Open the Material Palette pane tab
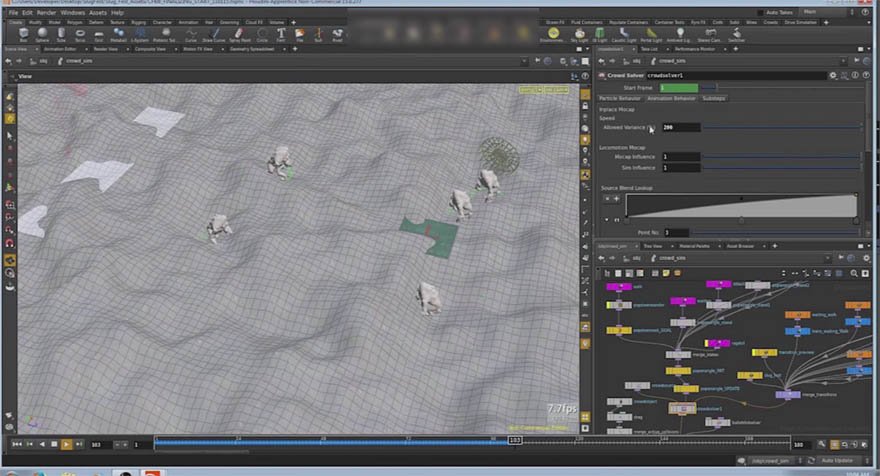This screenshot has width=880, height=476. point(694,246)
